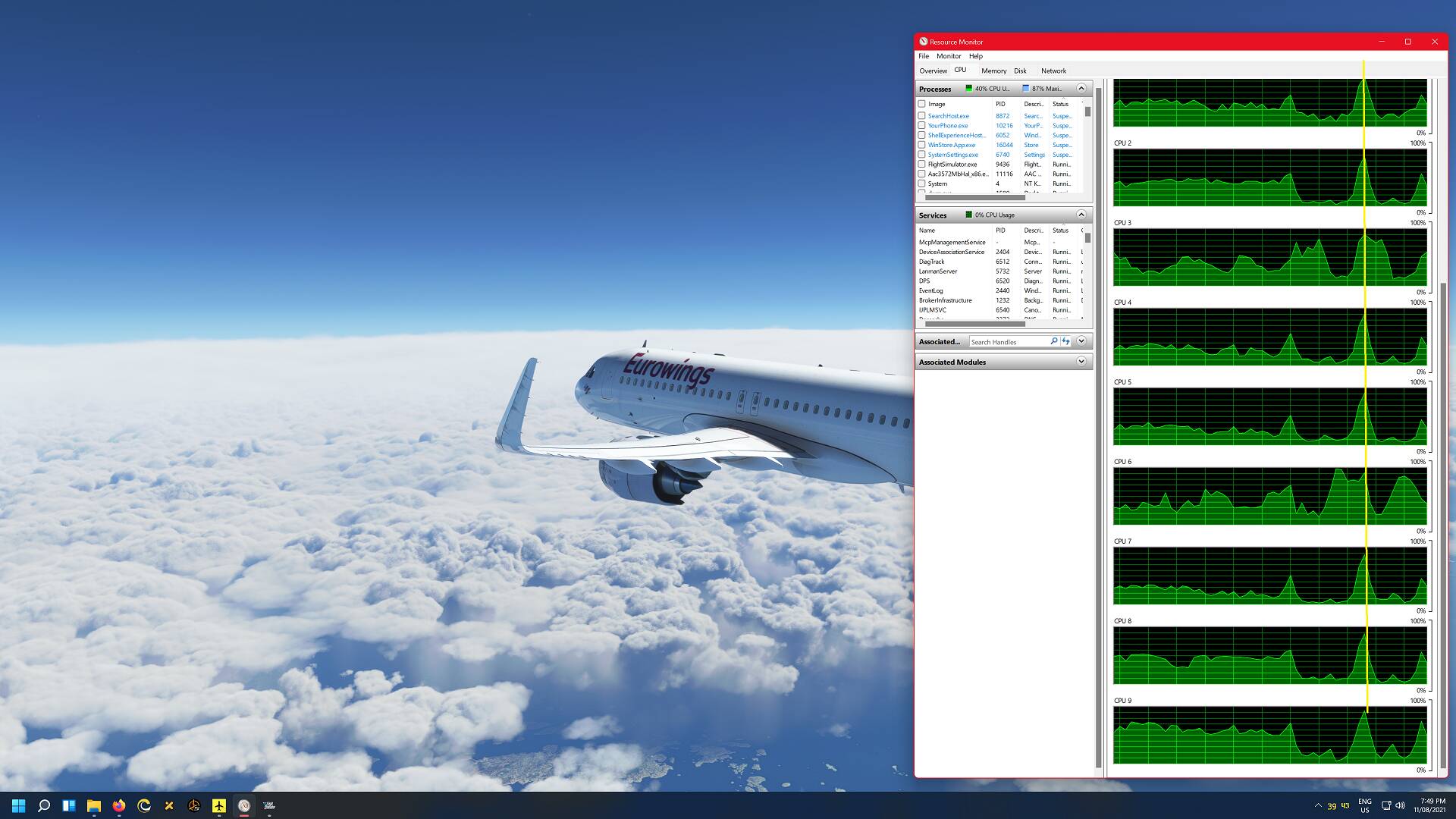Viewport: 1456px width, 819px height.
Task: Select the DeviceAssociationService row
Action: pos(999,252)
